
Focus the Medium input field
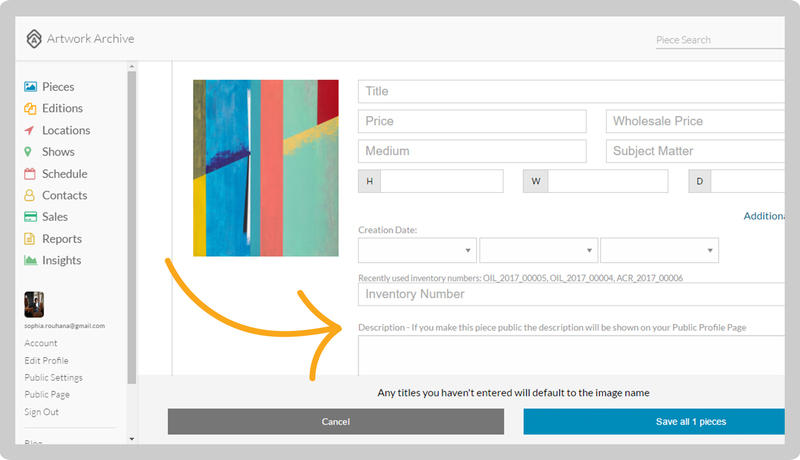pos(472,151)
